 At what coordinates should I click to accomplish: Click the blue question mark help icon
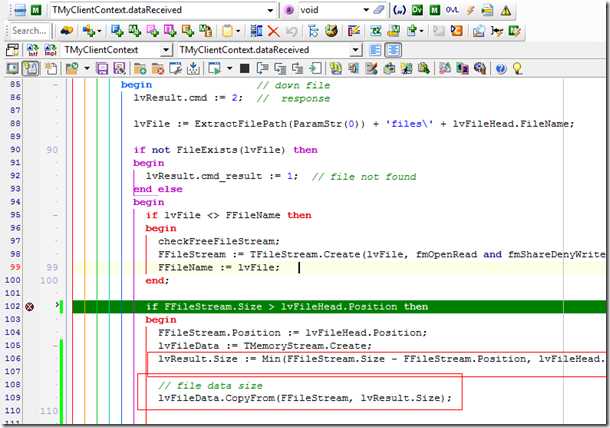pos(501,69)
